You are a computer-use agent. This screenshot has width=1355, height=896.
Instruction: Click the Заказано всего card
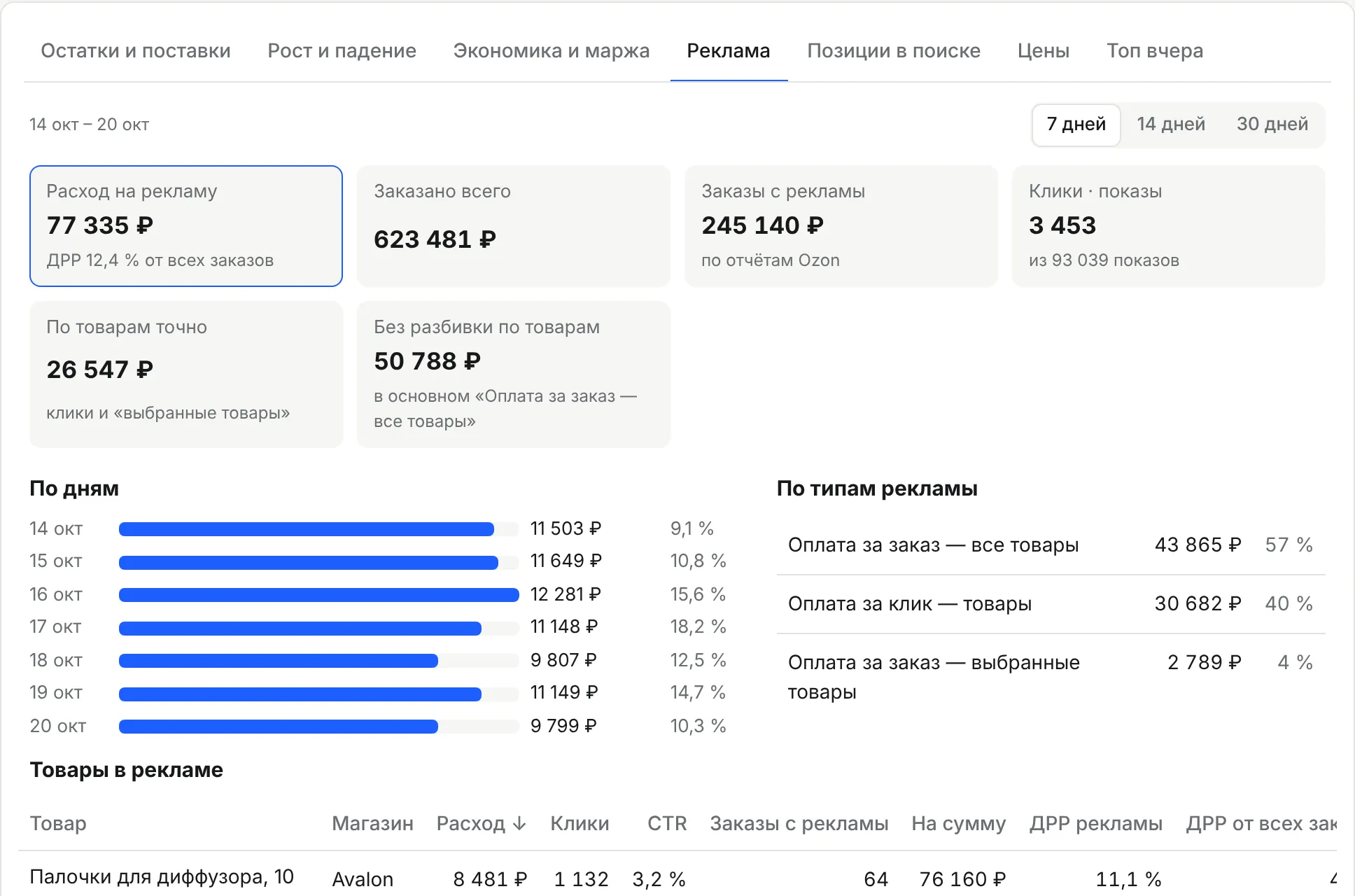[x=514, y=226]
